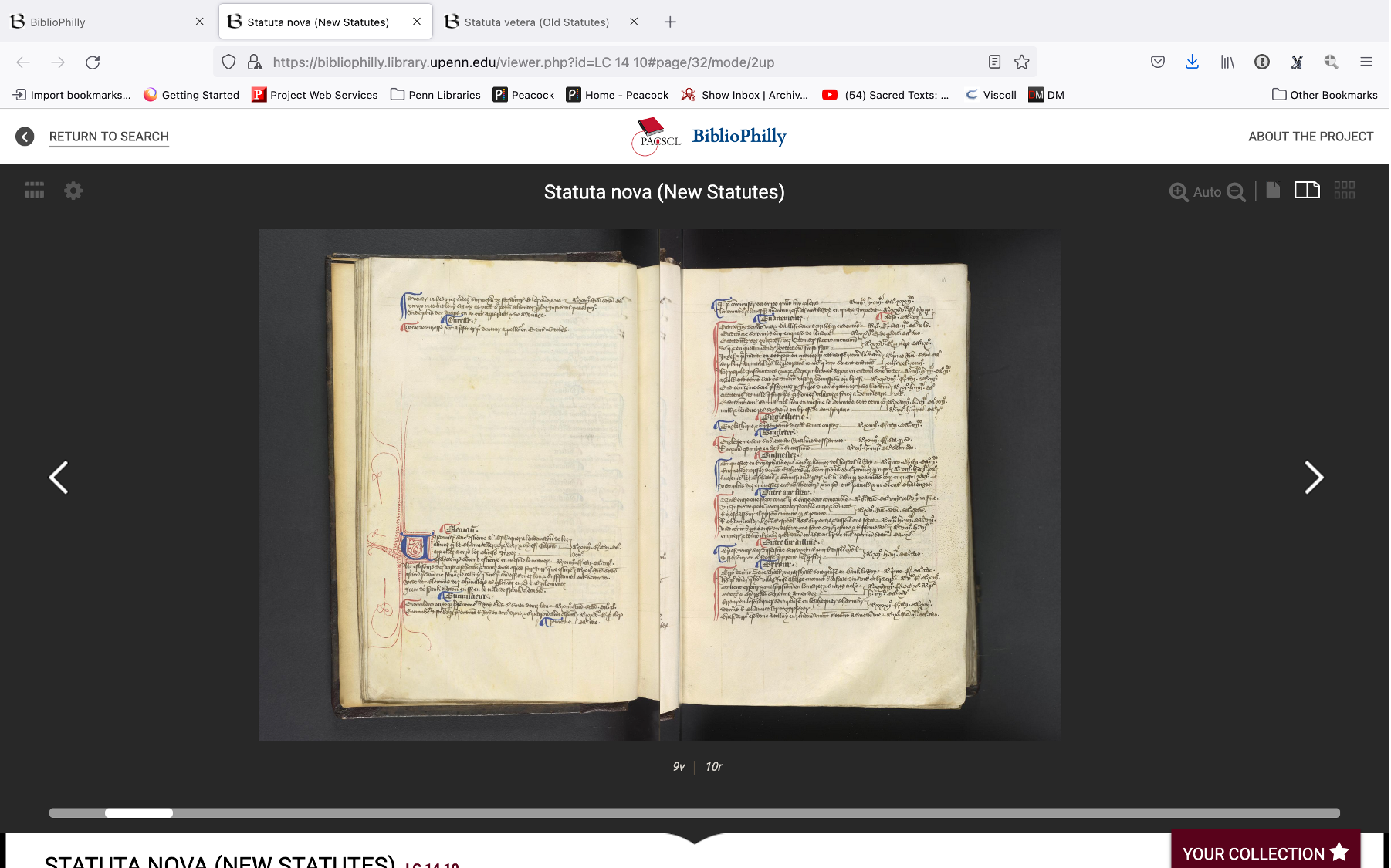Open Project Web Services bookmark

(315, 95)
